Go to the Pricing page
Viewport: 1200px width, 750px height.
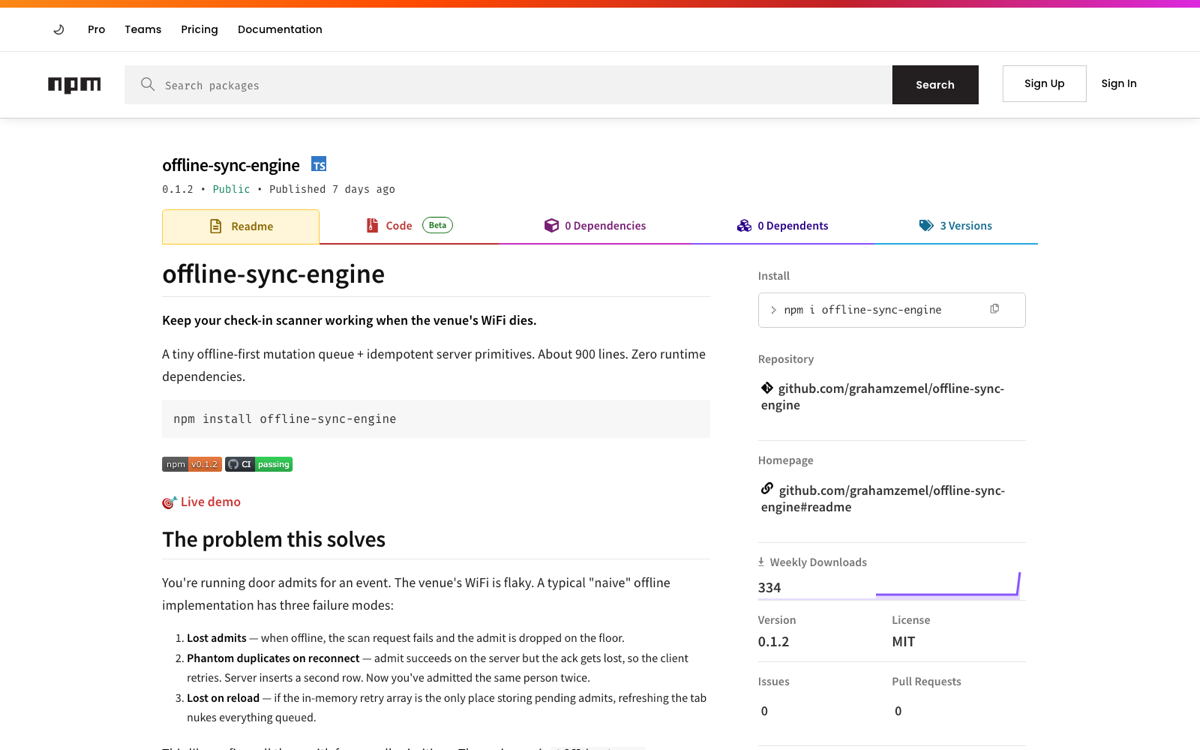pyautogui.click(x=199, y=30)
